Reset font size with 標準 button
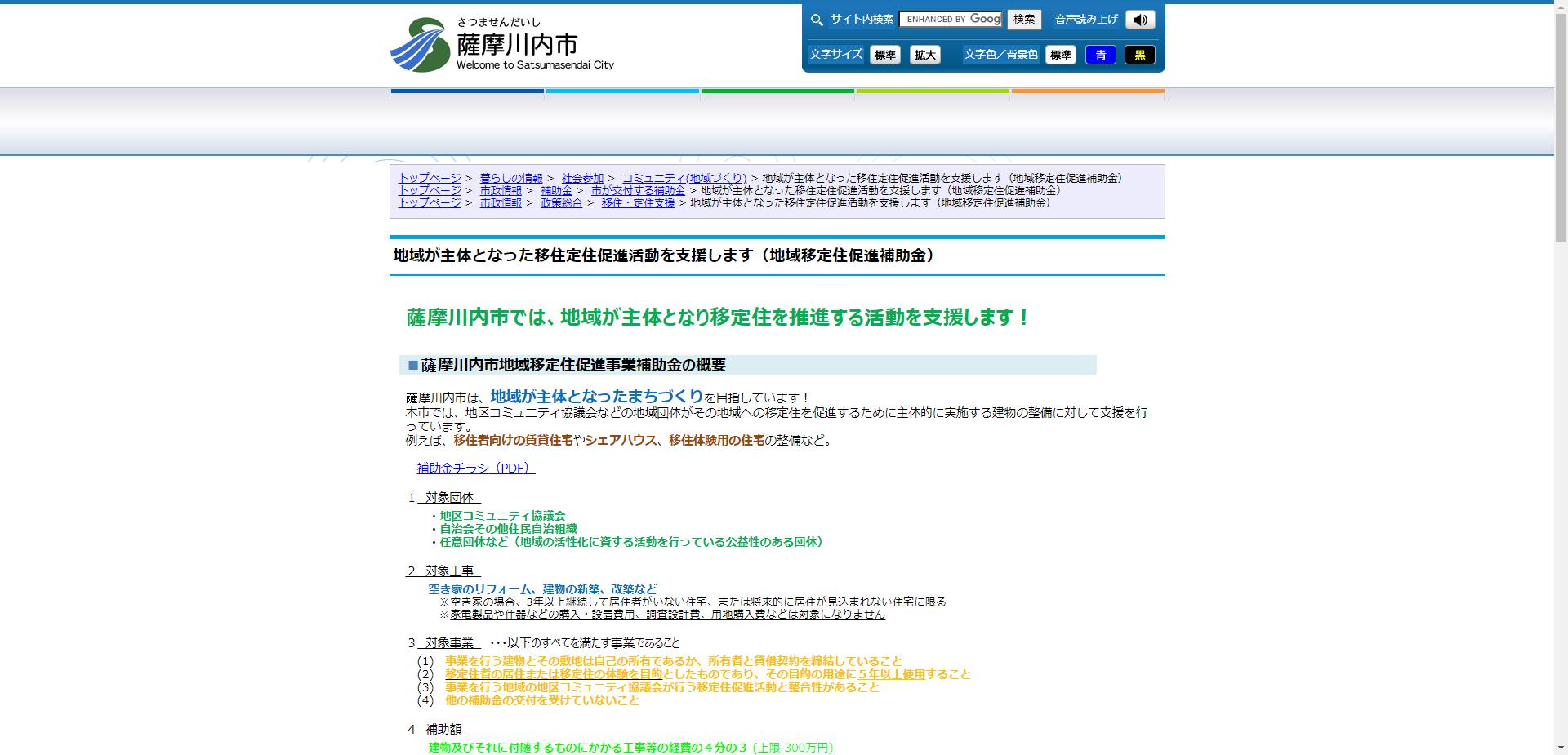This screenshot has width=1568, height=755. (x=885, y=55)
